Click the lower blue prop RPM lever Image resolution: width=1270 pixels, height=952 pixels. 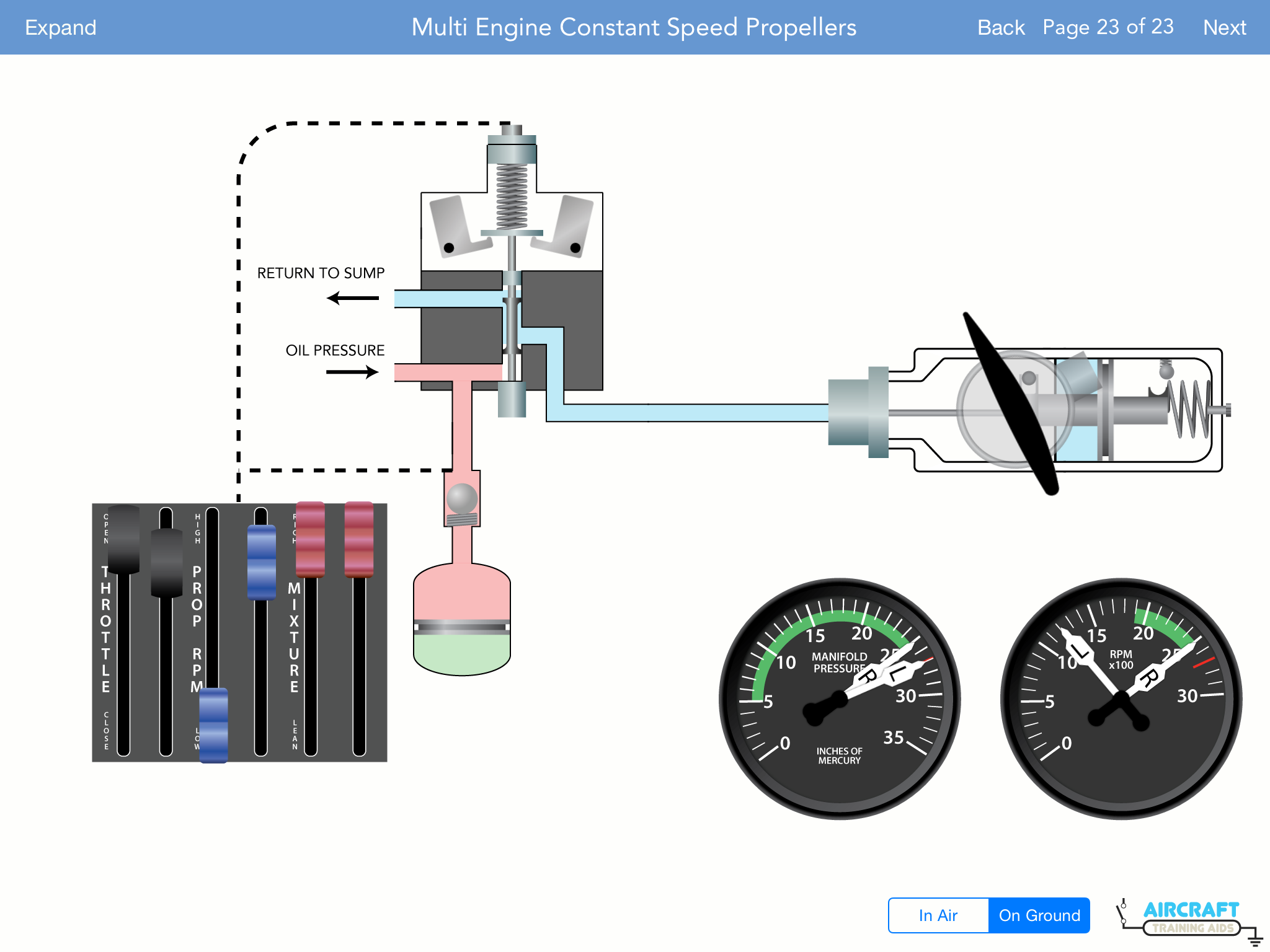[x=213, y=724]
